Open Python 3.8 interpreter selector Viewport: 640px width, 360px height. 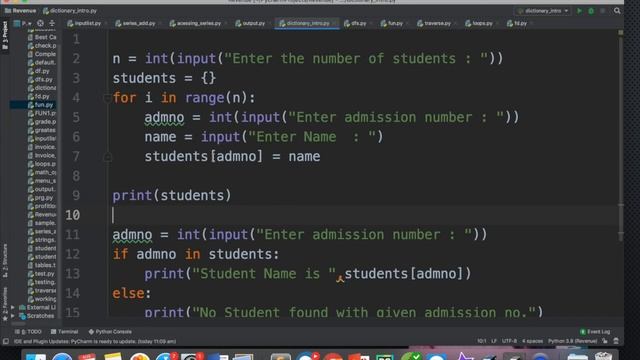pyautogui.click(x=572, y=341)
